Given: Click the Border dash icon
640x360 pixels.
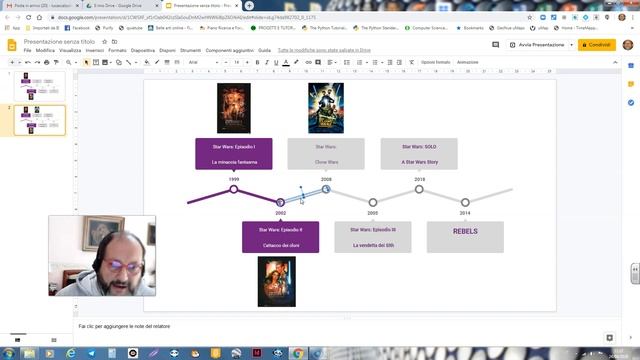Looking at the screenshot, I should (177, 62).
